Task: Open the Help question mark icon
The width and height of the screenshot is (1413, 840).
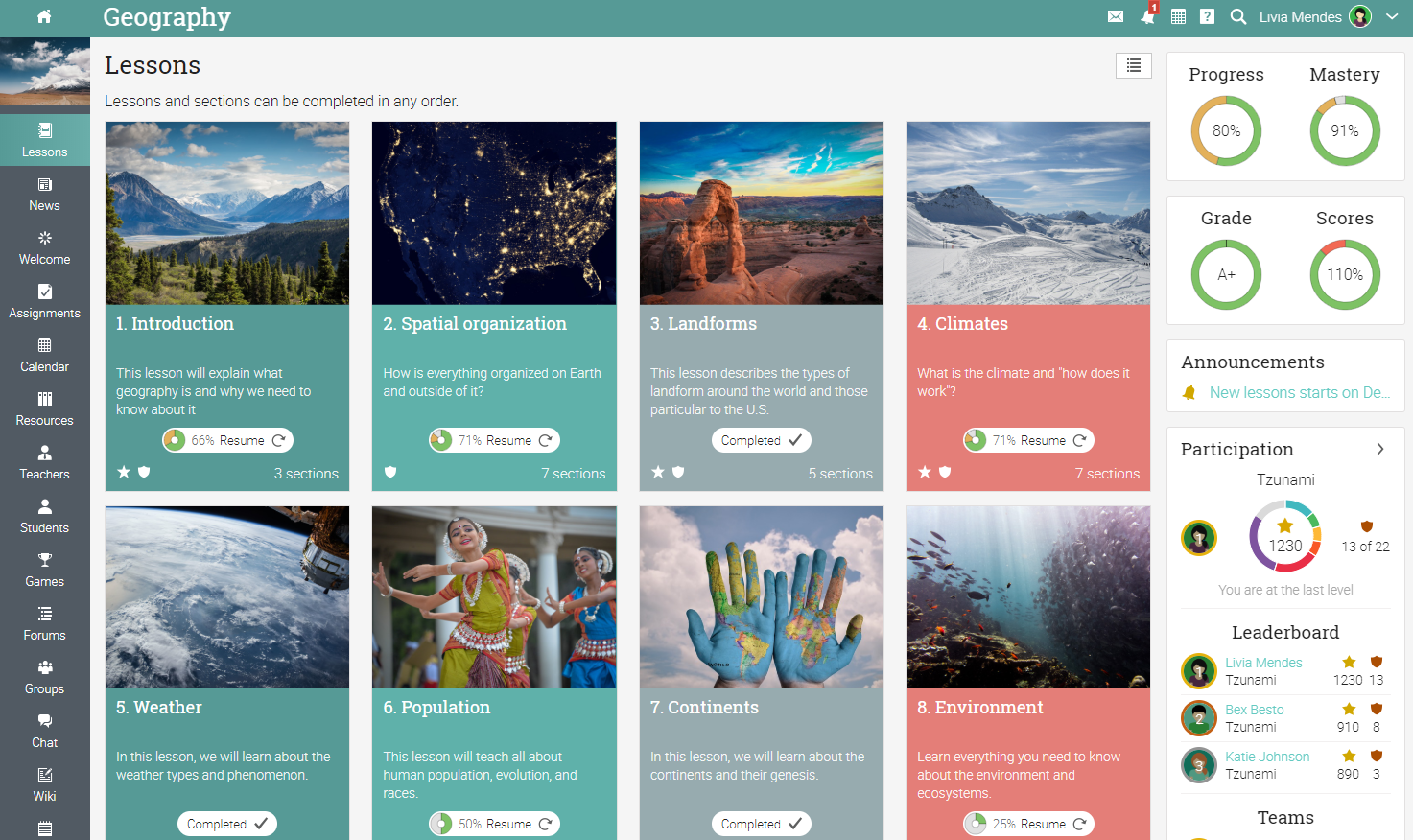Action: 1207,16
